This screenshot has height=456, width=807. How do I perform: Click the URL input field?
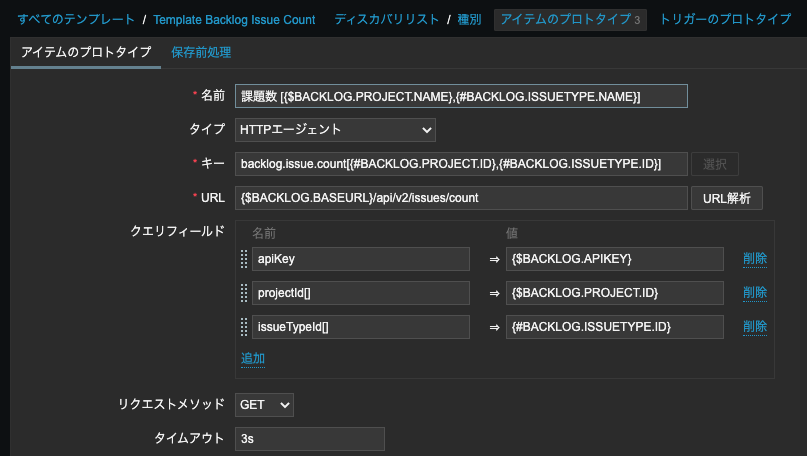[x=461, y=198]
